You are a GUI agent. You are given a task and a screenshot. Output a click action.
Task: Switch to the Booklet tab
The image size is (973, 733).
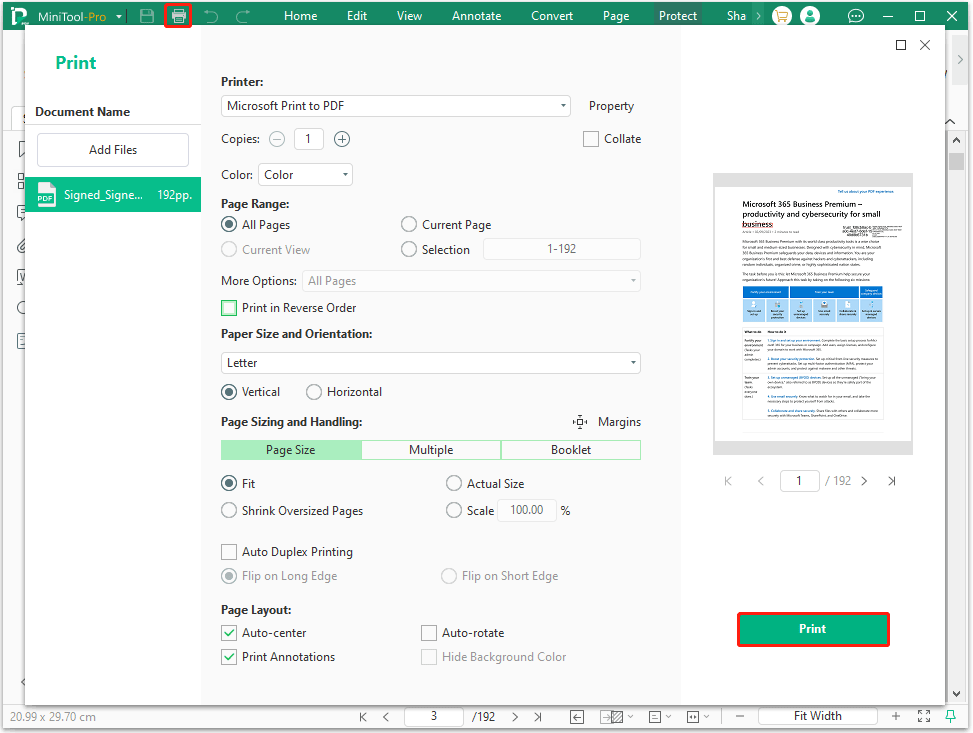pyautogui.click(x=570, y=450)
